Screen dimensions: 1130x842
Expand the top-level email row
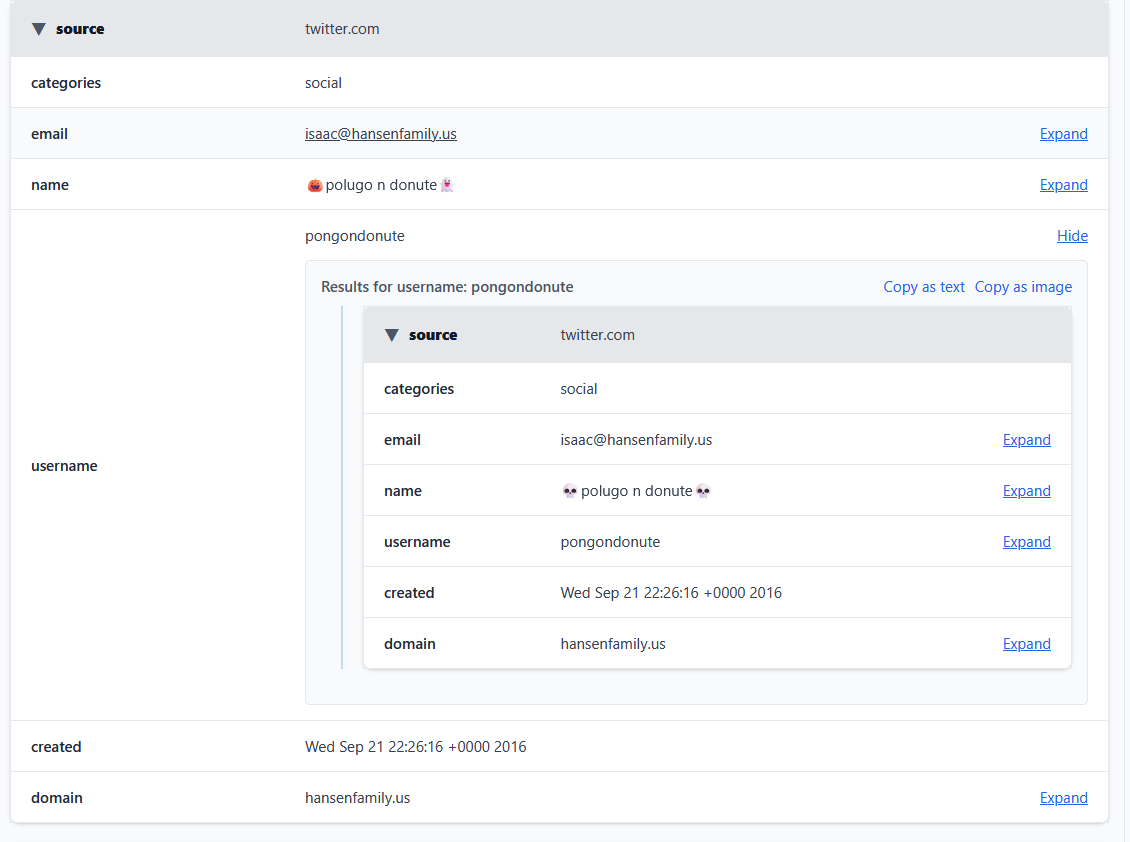click(1063, 134)
